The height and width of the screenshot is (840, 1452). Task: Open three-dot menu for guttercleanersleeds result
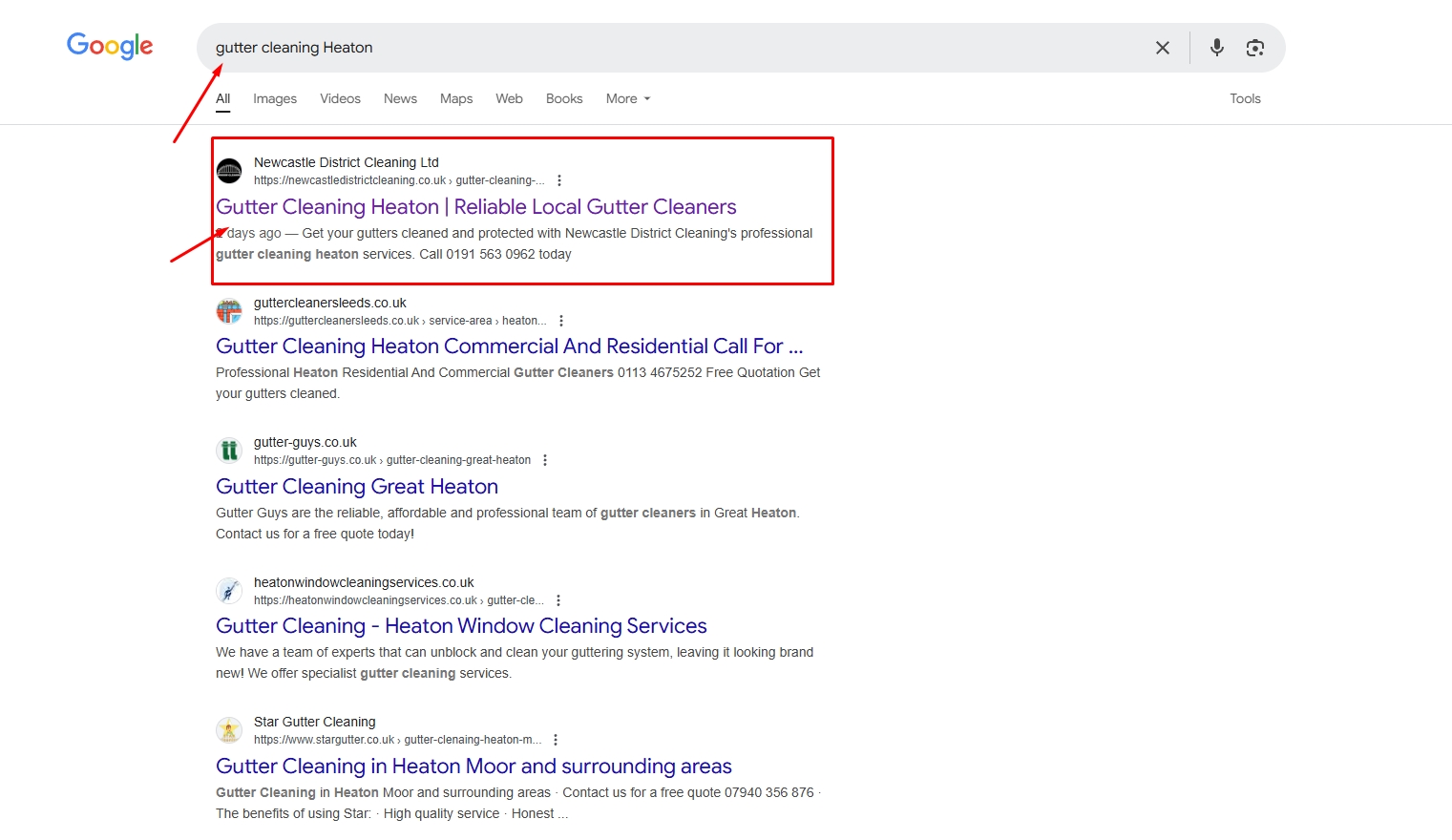pos(561,321)
